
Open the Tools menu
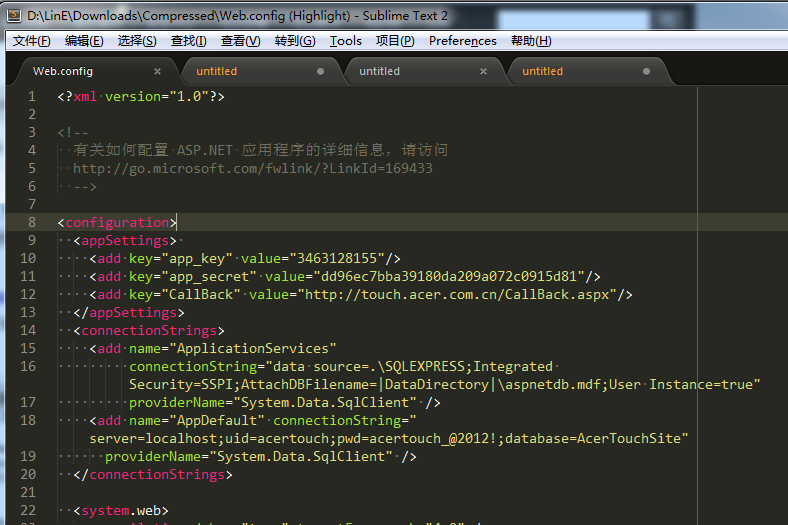pos(346,41)
